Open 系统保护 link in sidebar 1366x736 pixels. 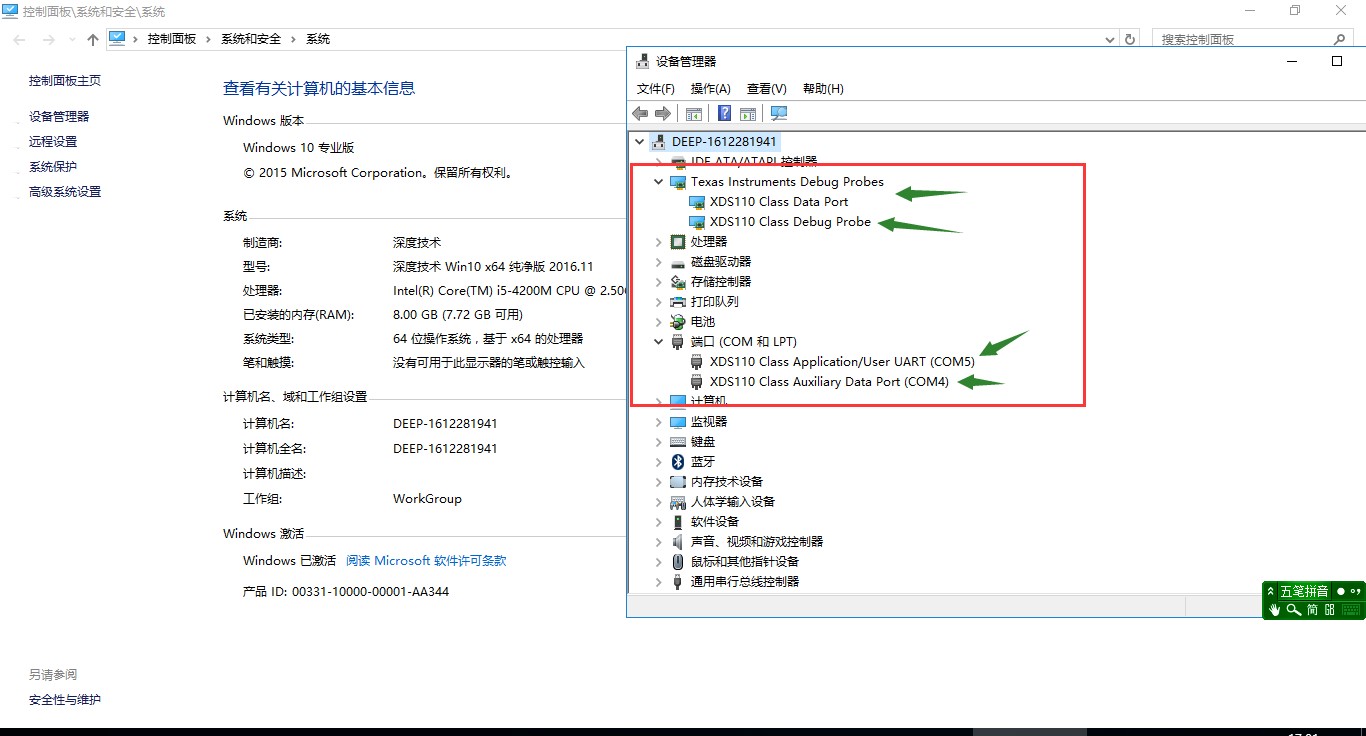click(53, 167)
